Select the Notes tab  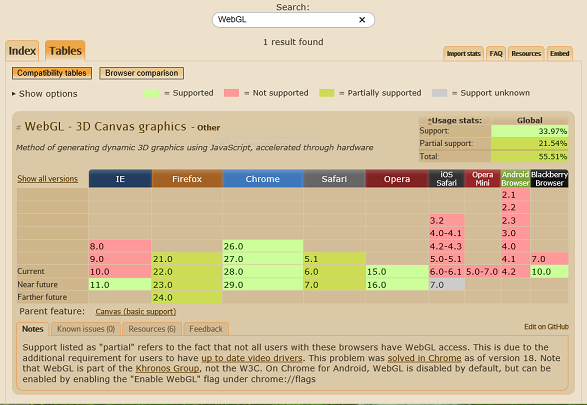click(33, 329)
